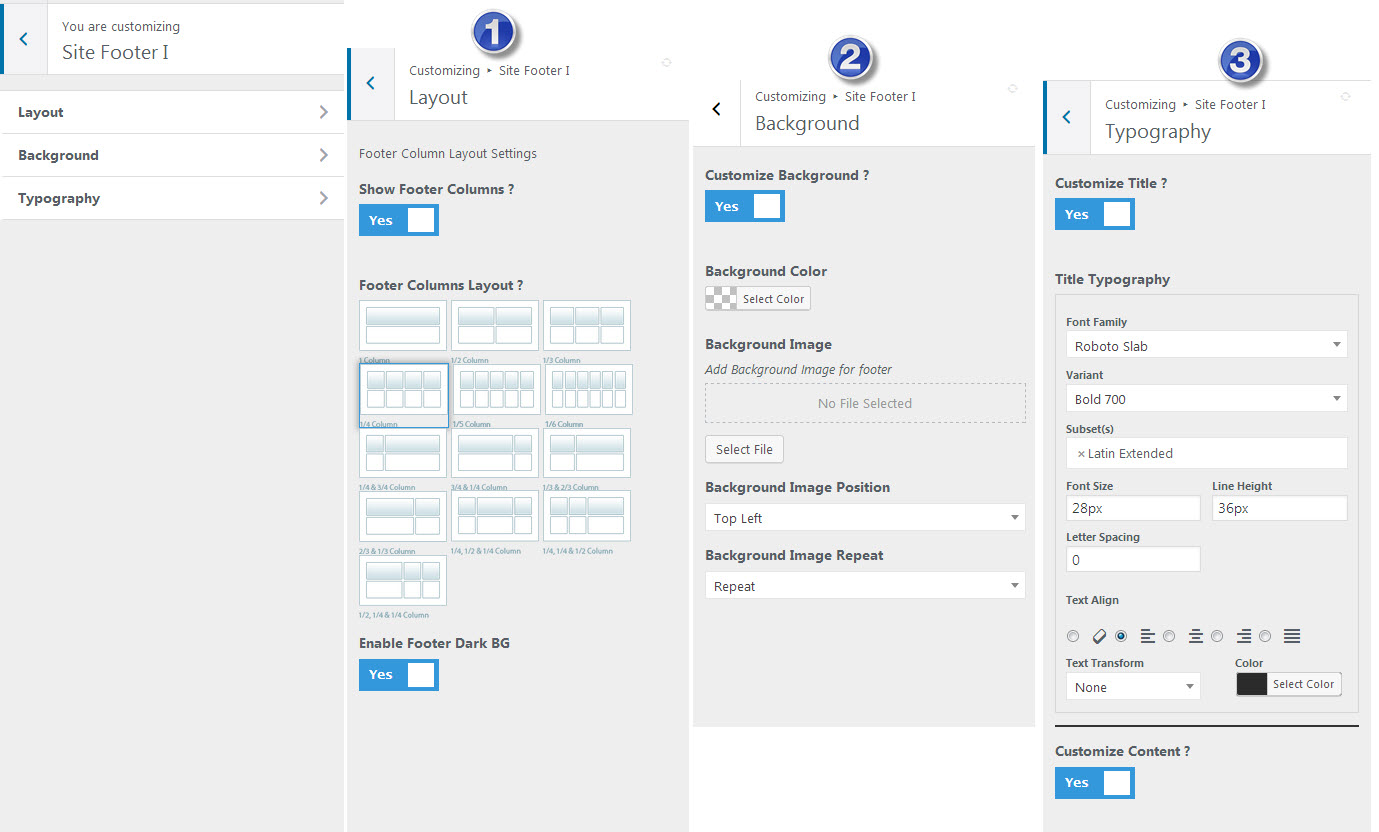This screenshot has height=832, width=1379.
Task: Click back arrow in Typography panel header
Action: coord(1066,117)
